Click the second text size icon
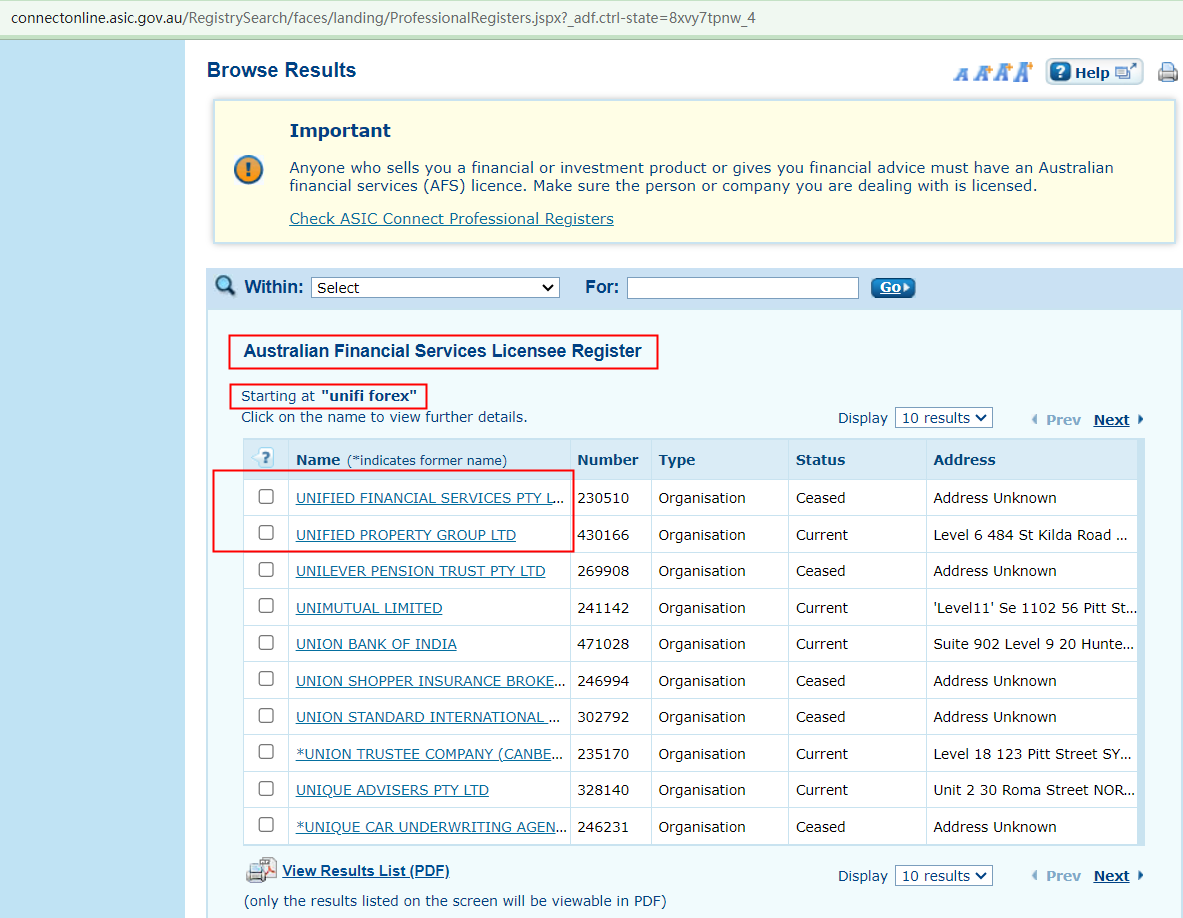1183x918 pixels. point(981,73)
